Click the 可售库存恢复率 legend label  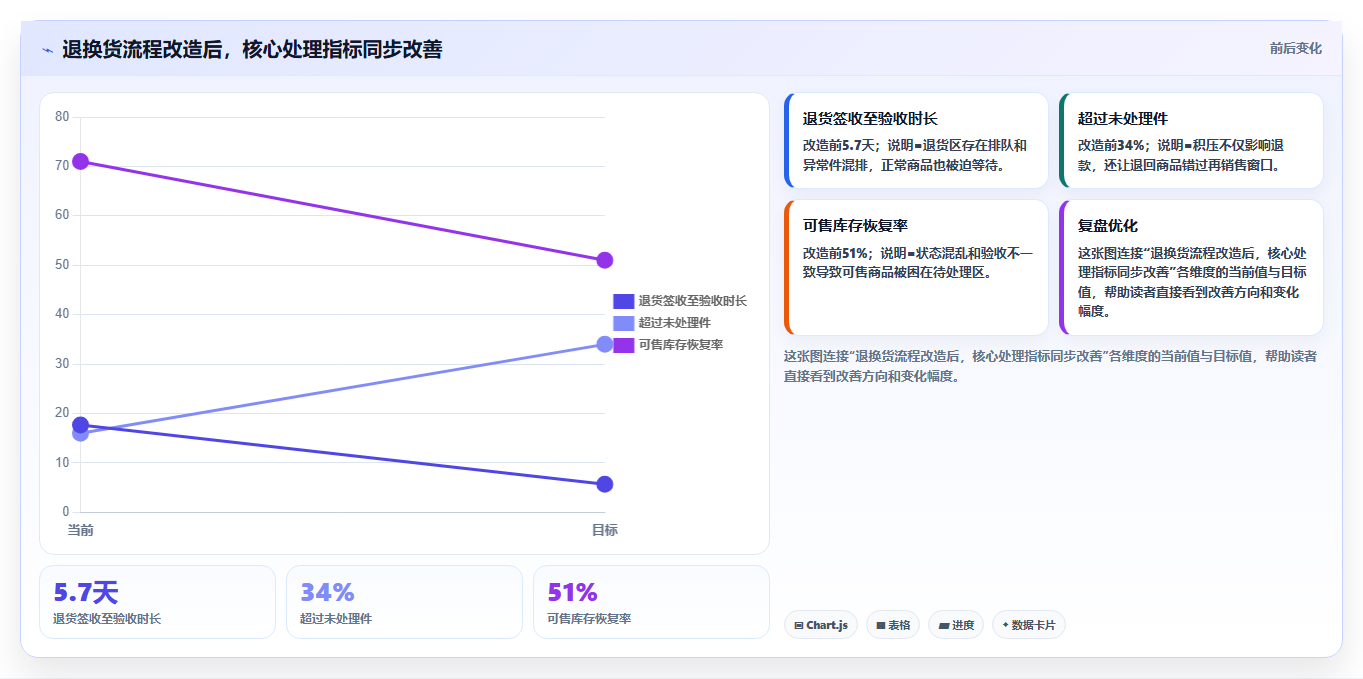coord(680,345)
